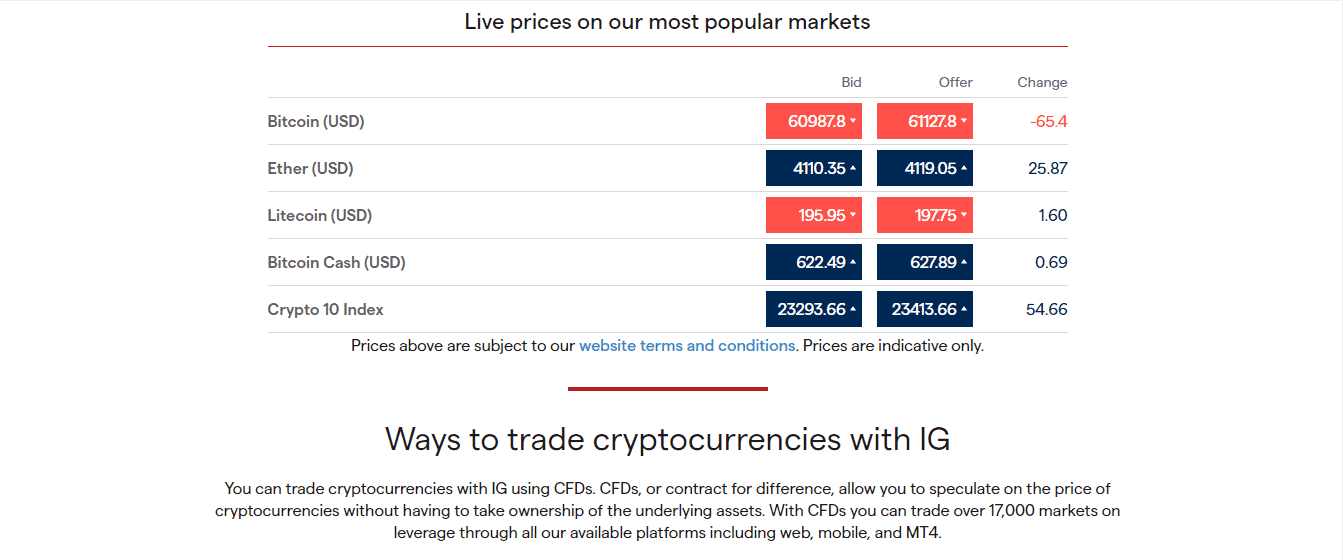Viewport: 1343px width, 560px height.
Task: Open the Litecoin (USD) market row
Action: (x=668, y=215)
